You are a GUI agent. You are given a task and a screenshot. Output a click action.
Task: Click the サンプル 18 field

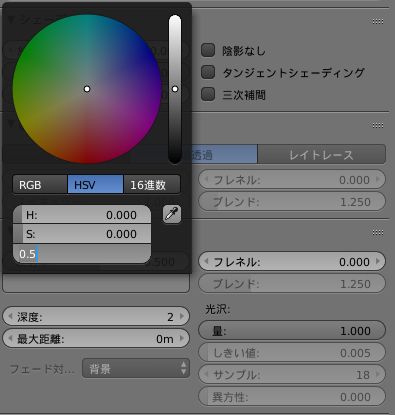coord(292,374)
